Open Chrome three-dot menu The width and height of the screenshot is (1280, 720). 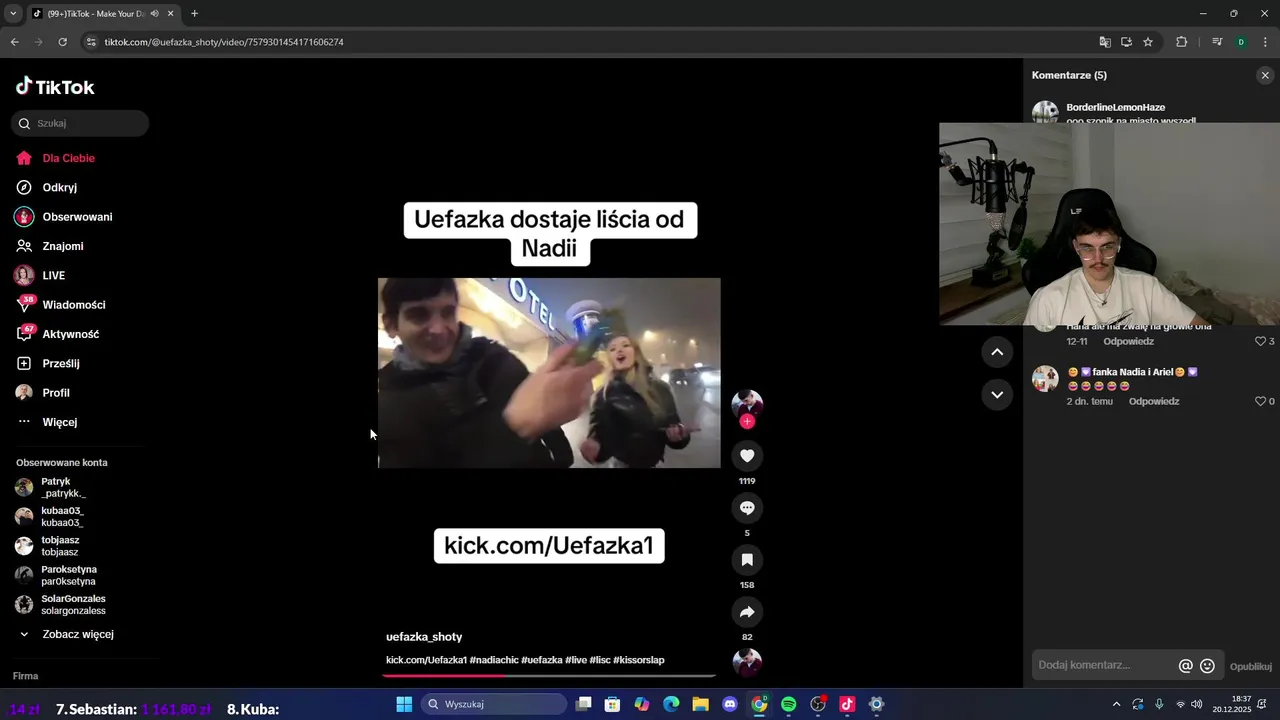1264,42
